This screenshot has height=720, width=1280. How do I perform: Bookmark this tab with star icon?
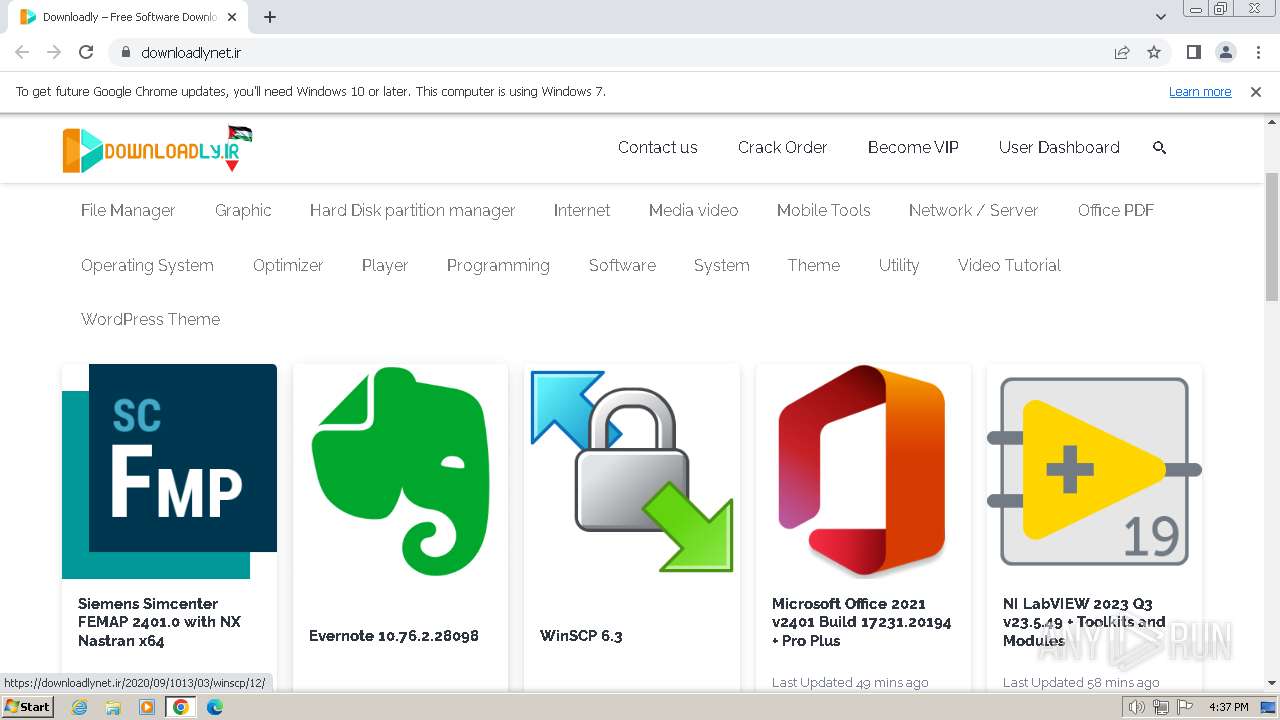[x=1154, y=52]
